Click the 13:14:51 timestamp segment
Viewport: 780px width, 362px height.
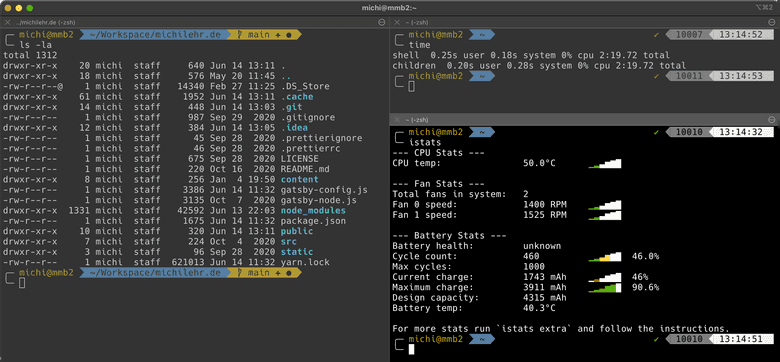point(741,339)
